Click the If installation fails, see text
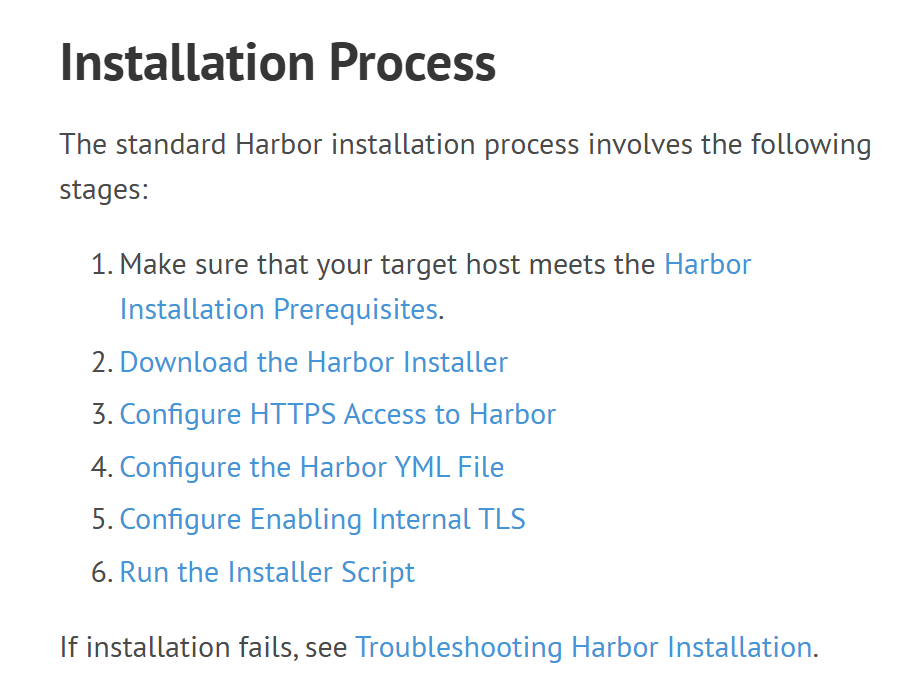This screenshot has width=897, height=689. click(x=204, y=648)
